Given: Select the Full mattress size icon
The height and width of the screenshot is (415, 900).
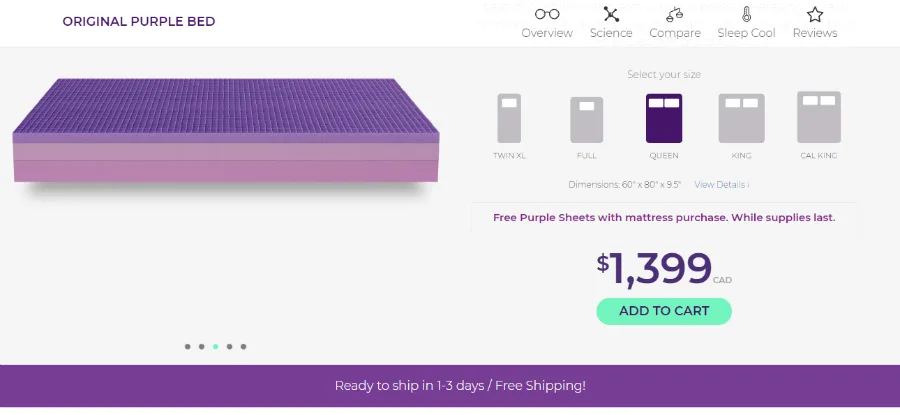Looking at the screenshot, I should click(x=586, y=120).
